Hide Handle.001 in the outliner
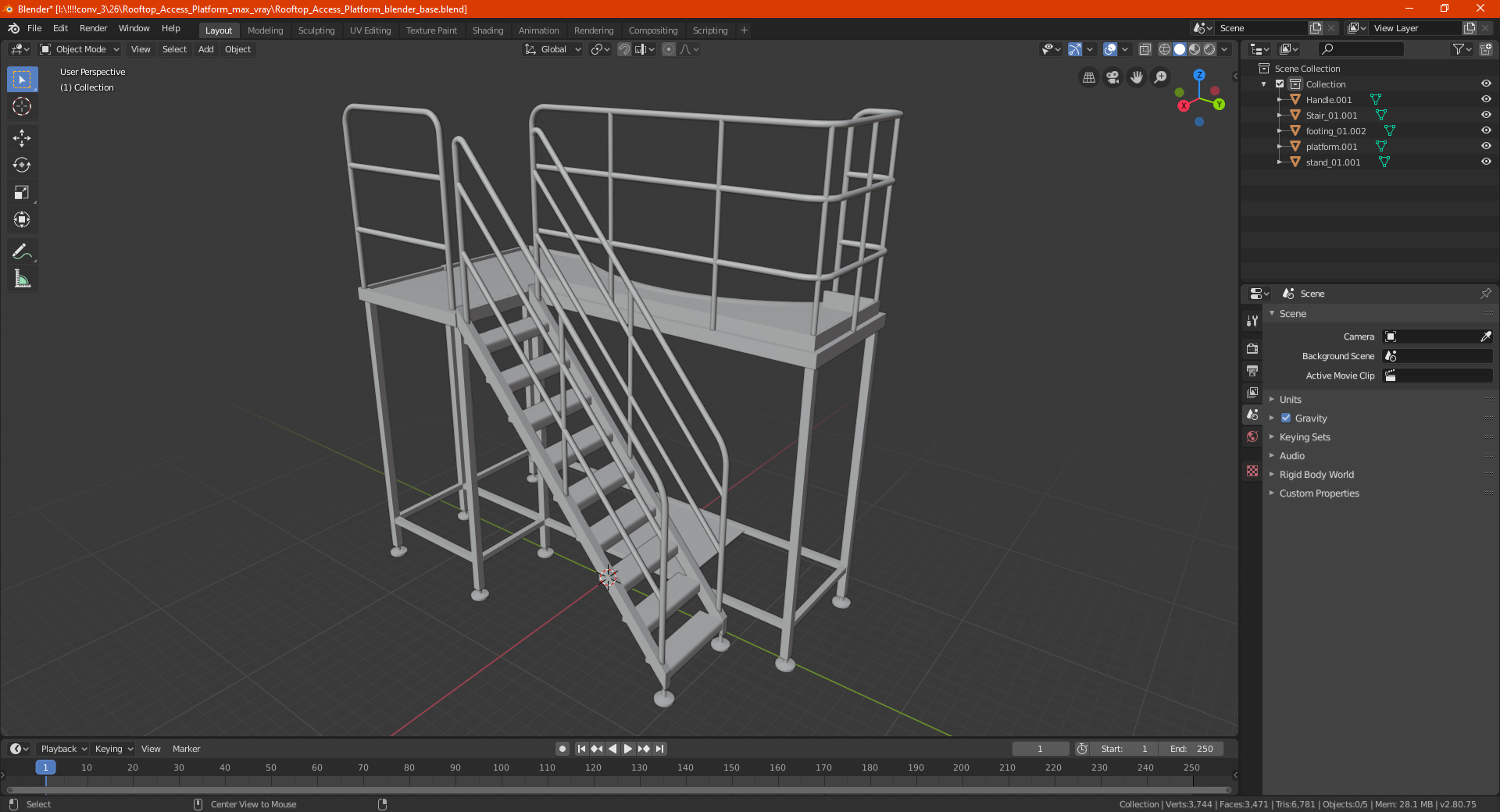 pyautogui.click(x=1486, y=100)
